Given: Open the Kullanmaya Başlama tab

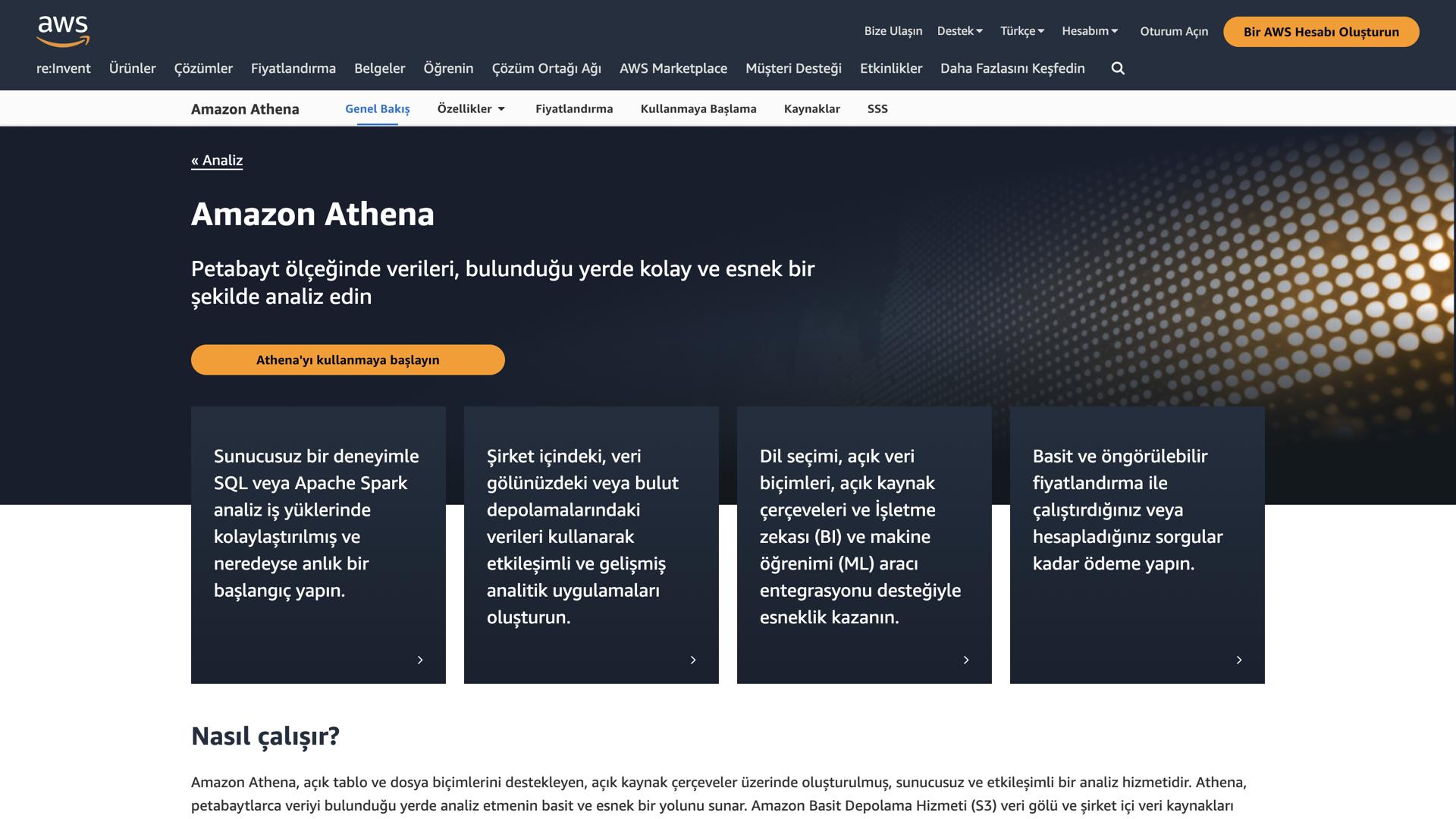Looking at the screenshot, I should [x=698, y=108].
